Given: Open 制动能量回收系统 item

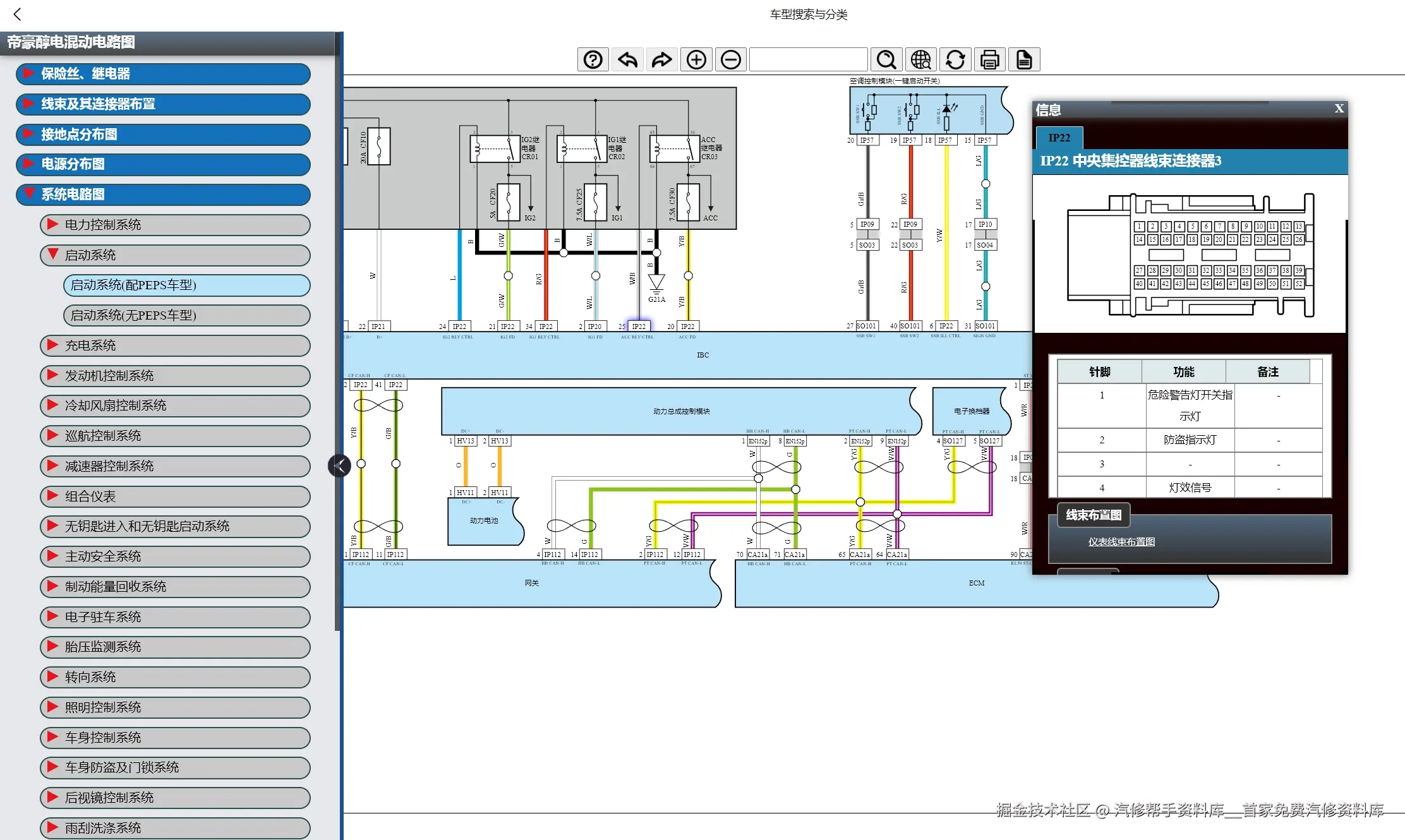Looking at the screenshot, I should tap(175, 587).
